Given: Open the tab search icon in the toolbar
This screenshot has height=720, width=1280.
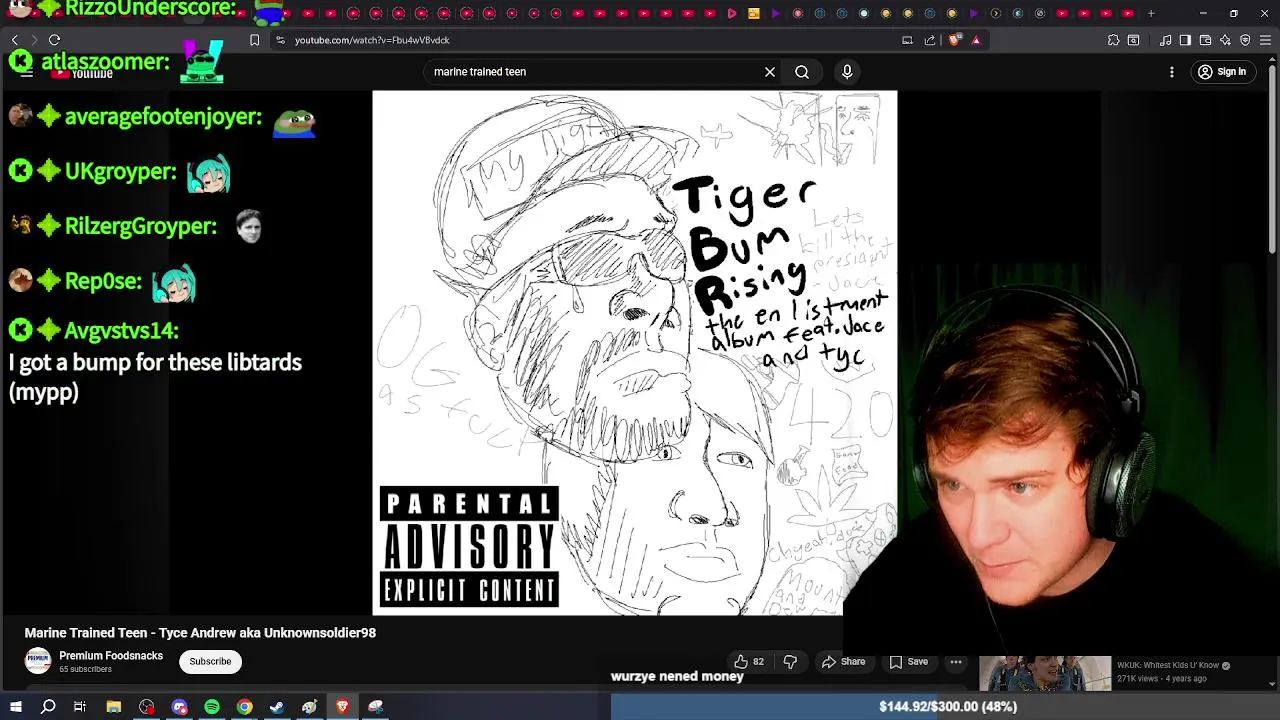Looking at the screenshot, I should pyautogui.click(x=1133, y=40).
